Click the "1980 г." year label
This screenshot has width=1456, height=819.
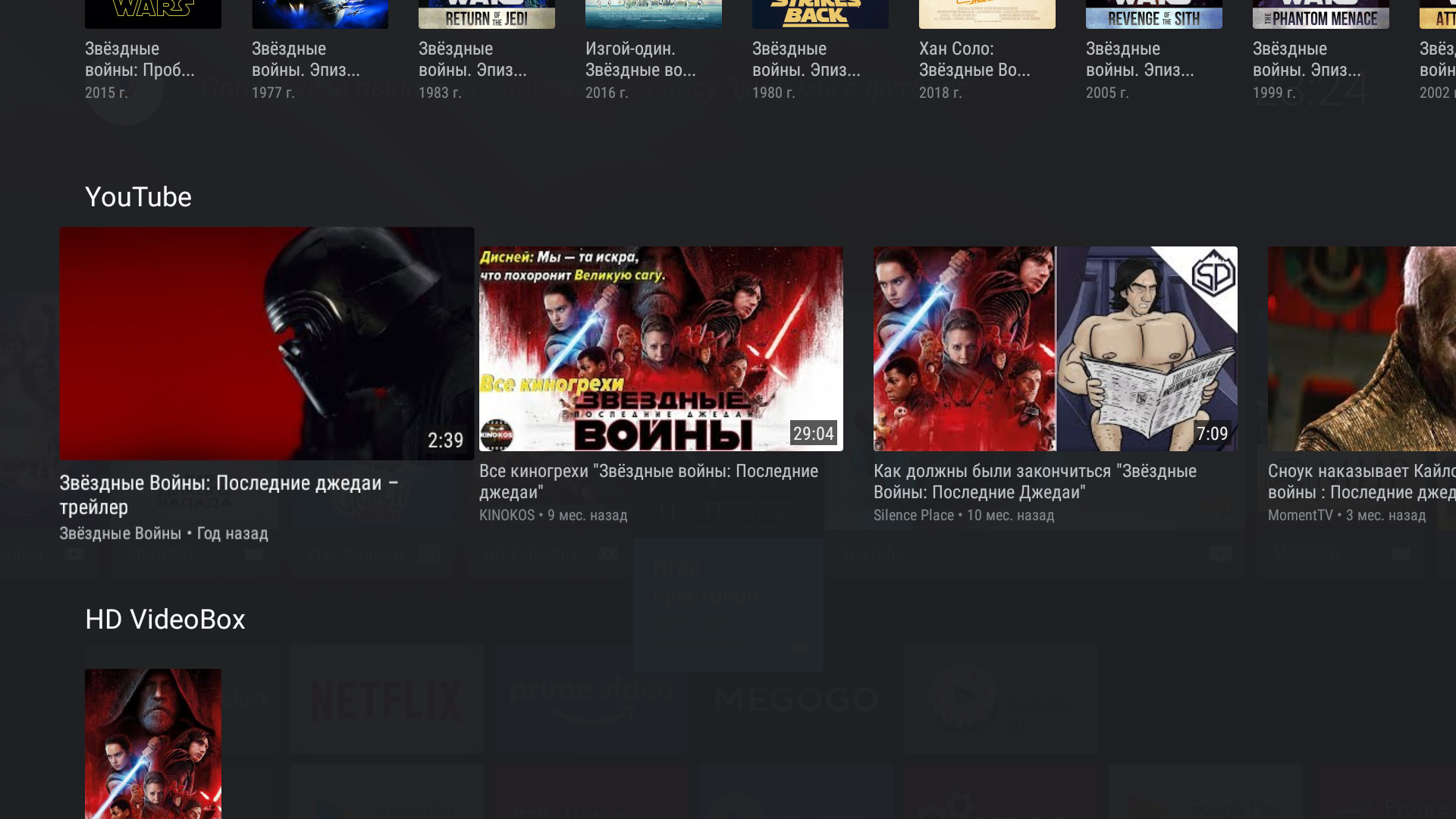tap(773, 93)
